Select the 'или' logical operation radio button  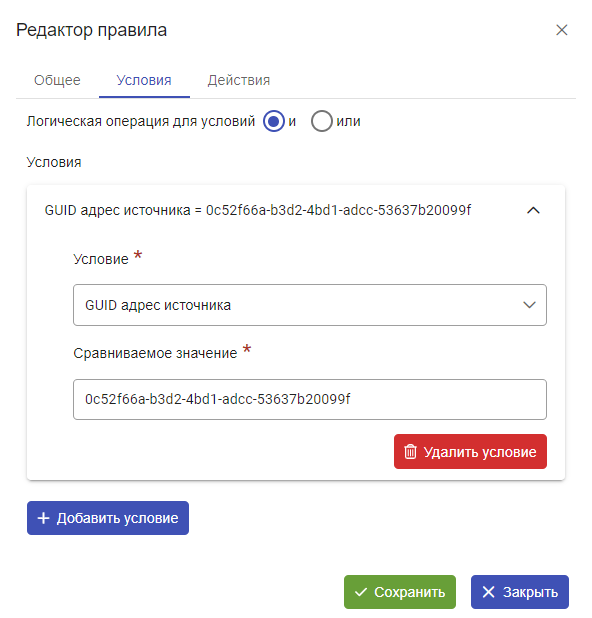pos(322,121)
